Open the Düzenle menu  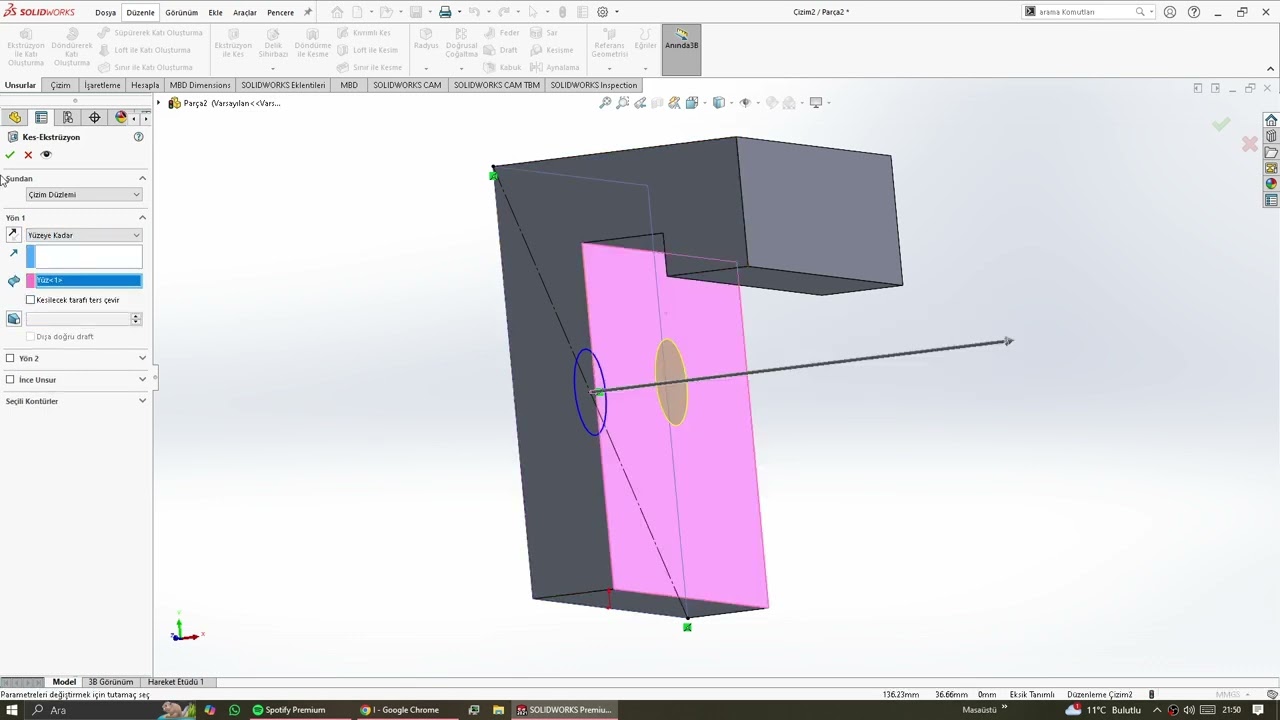coord(140,13)
